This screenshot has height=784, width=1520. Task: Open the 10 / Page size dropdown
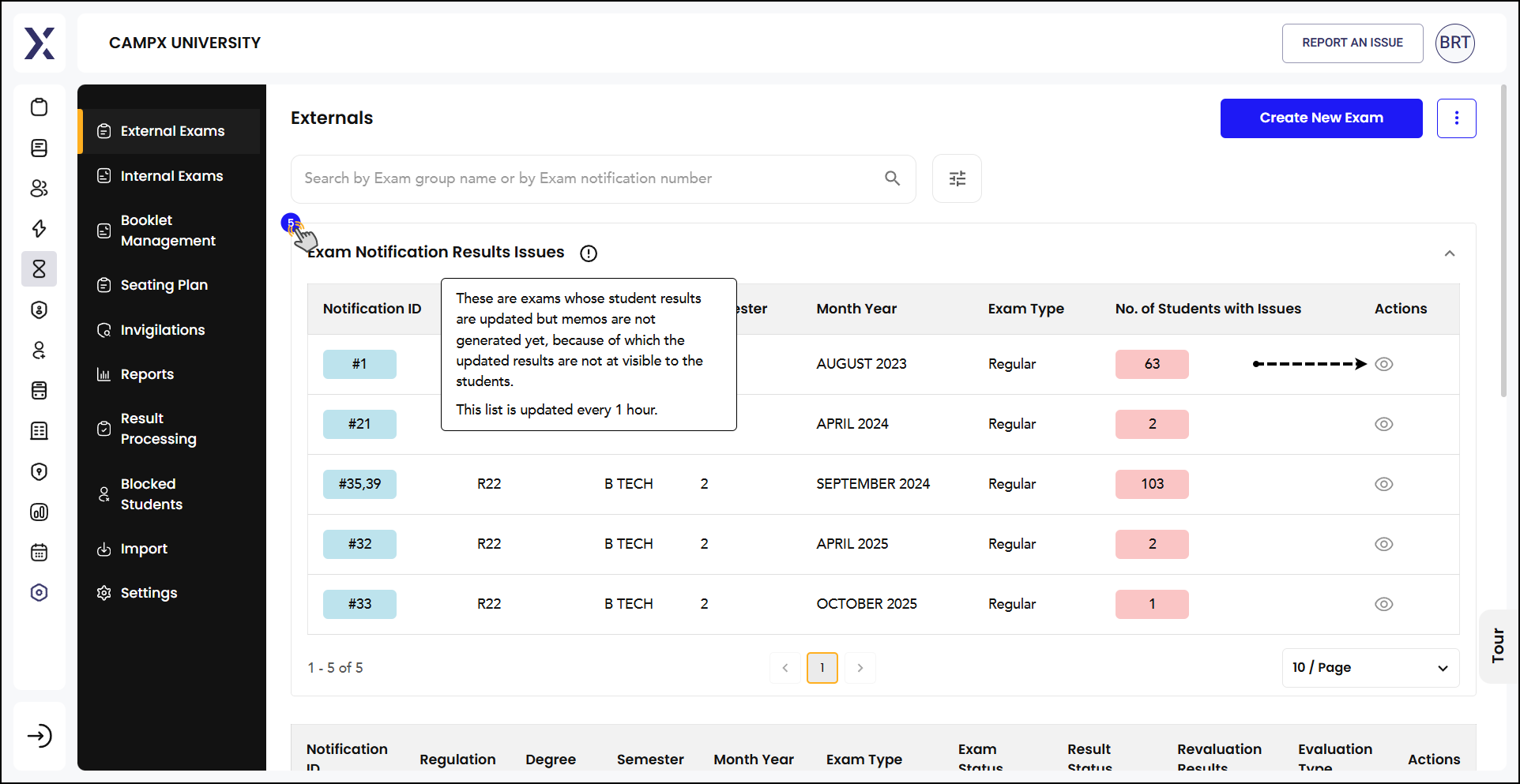[1370, 668]
